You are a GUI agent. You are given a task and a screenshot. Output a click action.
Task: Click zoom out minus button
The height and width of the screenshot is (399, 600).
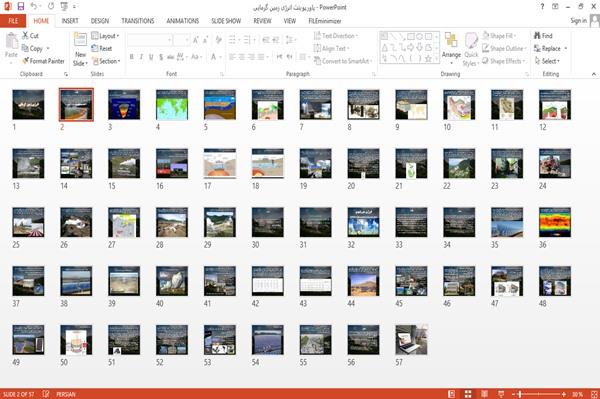[x=514, y=394]
